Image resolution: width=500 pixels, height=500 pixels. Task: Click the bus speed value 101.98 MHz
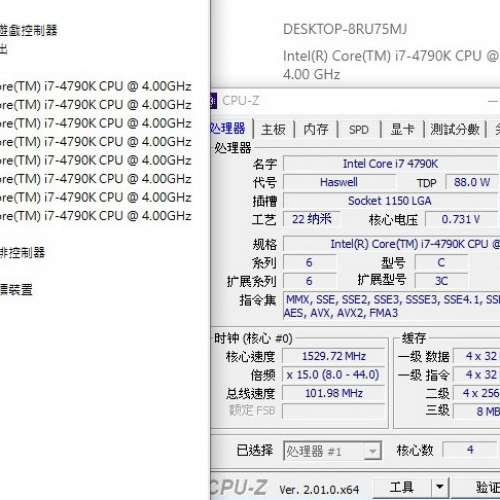coord(333,393)
